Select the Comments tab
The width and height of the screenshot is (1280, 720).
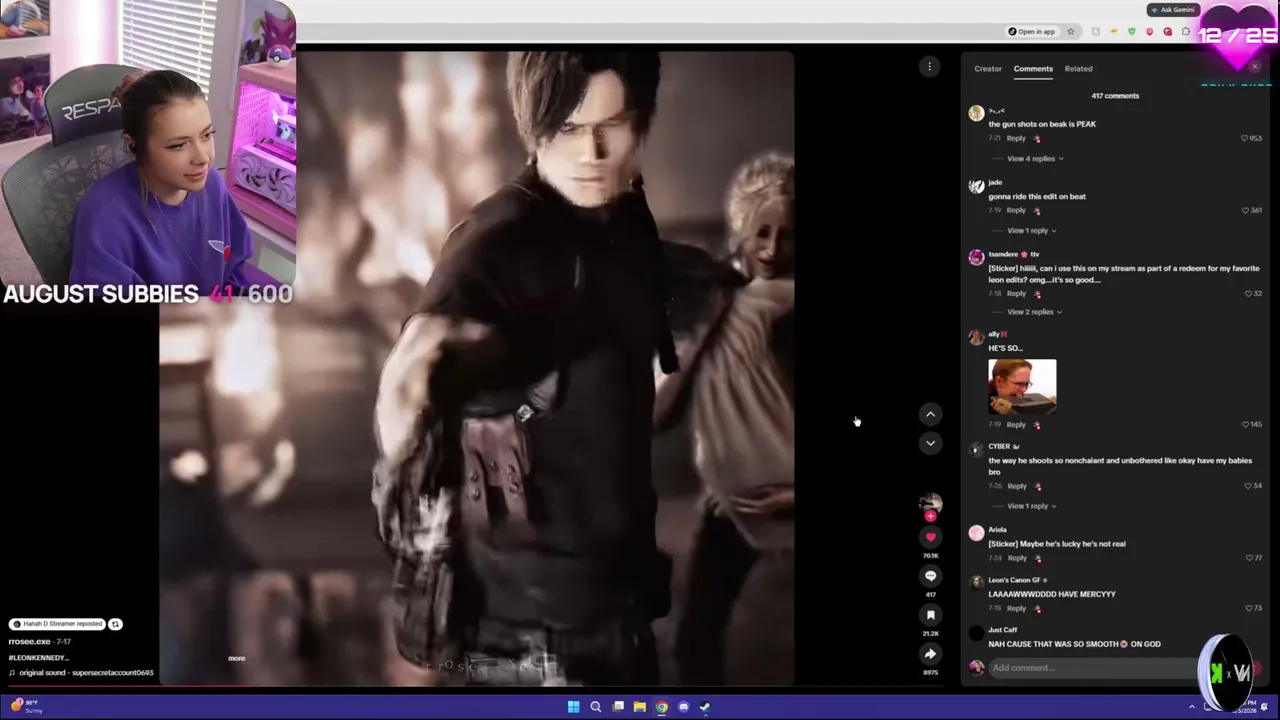1033,69
